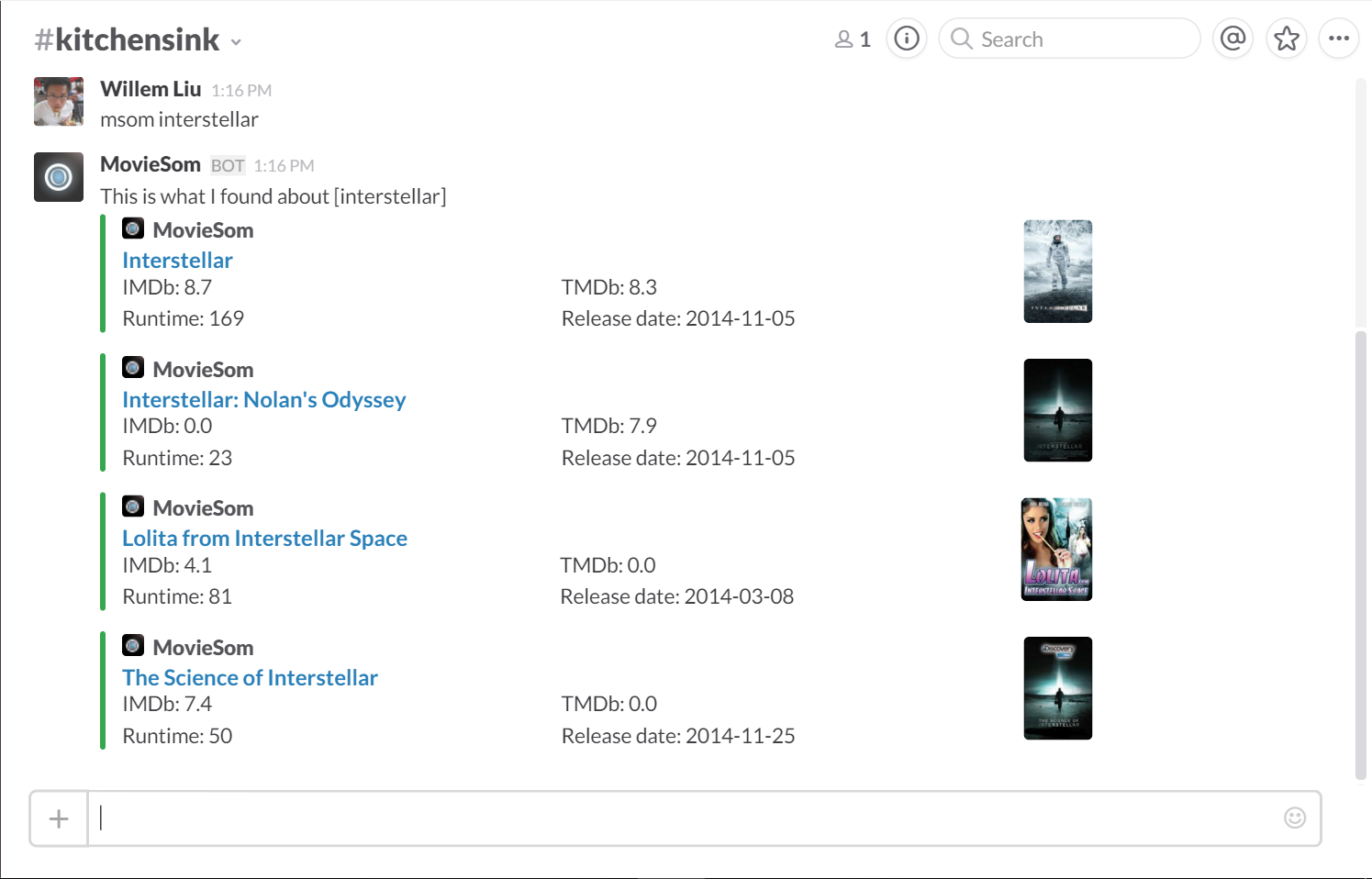Viewport: 1372px width, 879px height.
Task: Open Interstellar: Nolan's Odyssey link
Action: (x=263, y=400)
